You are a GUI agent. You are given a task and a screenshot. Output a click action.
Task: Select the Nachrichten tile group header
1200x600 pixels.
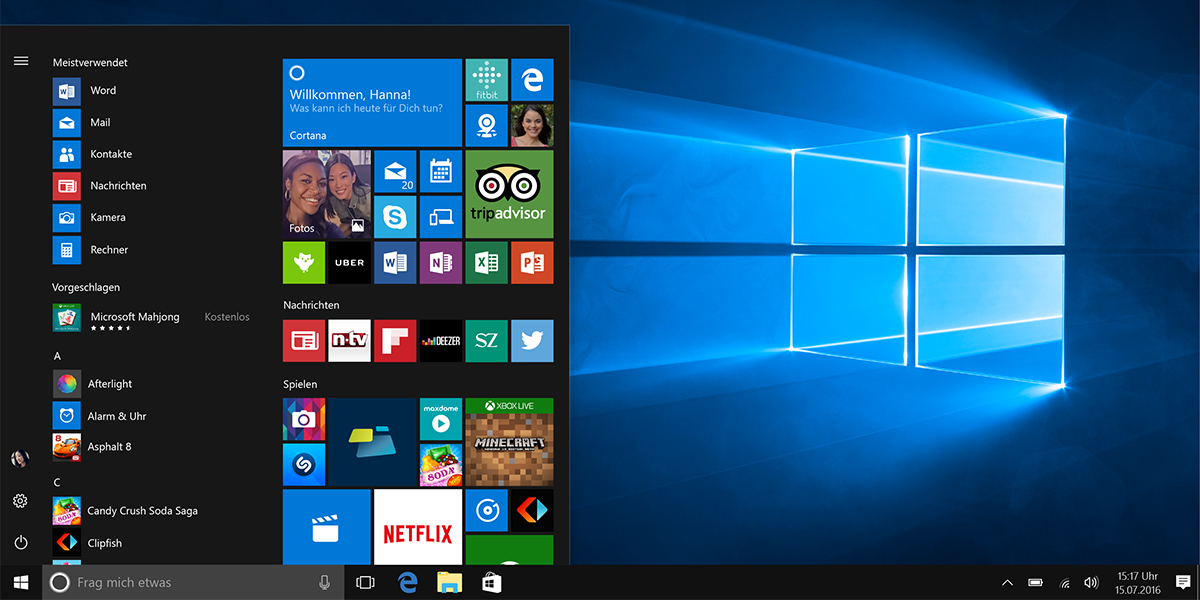[x=311, y=305]
